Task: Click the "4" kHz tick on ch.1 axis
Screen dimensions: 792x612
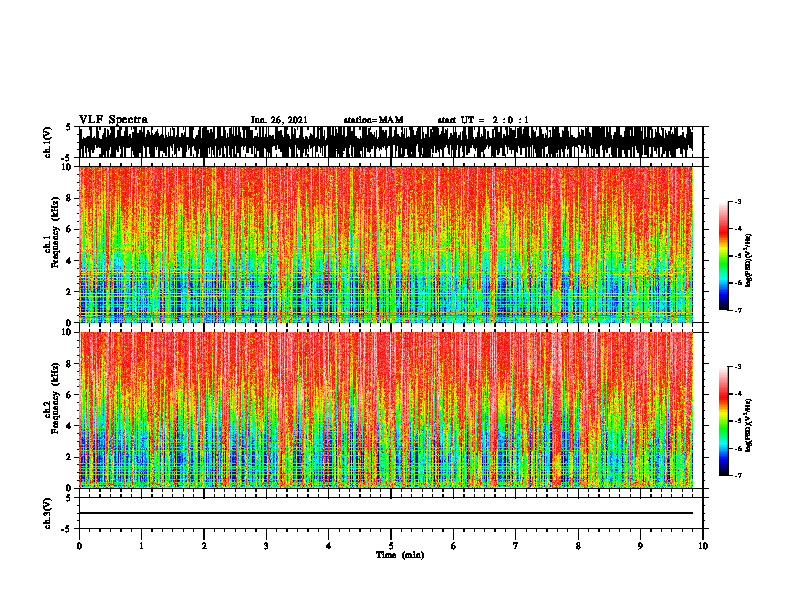Action: coord(71,261)
